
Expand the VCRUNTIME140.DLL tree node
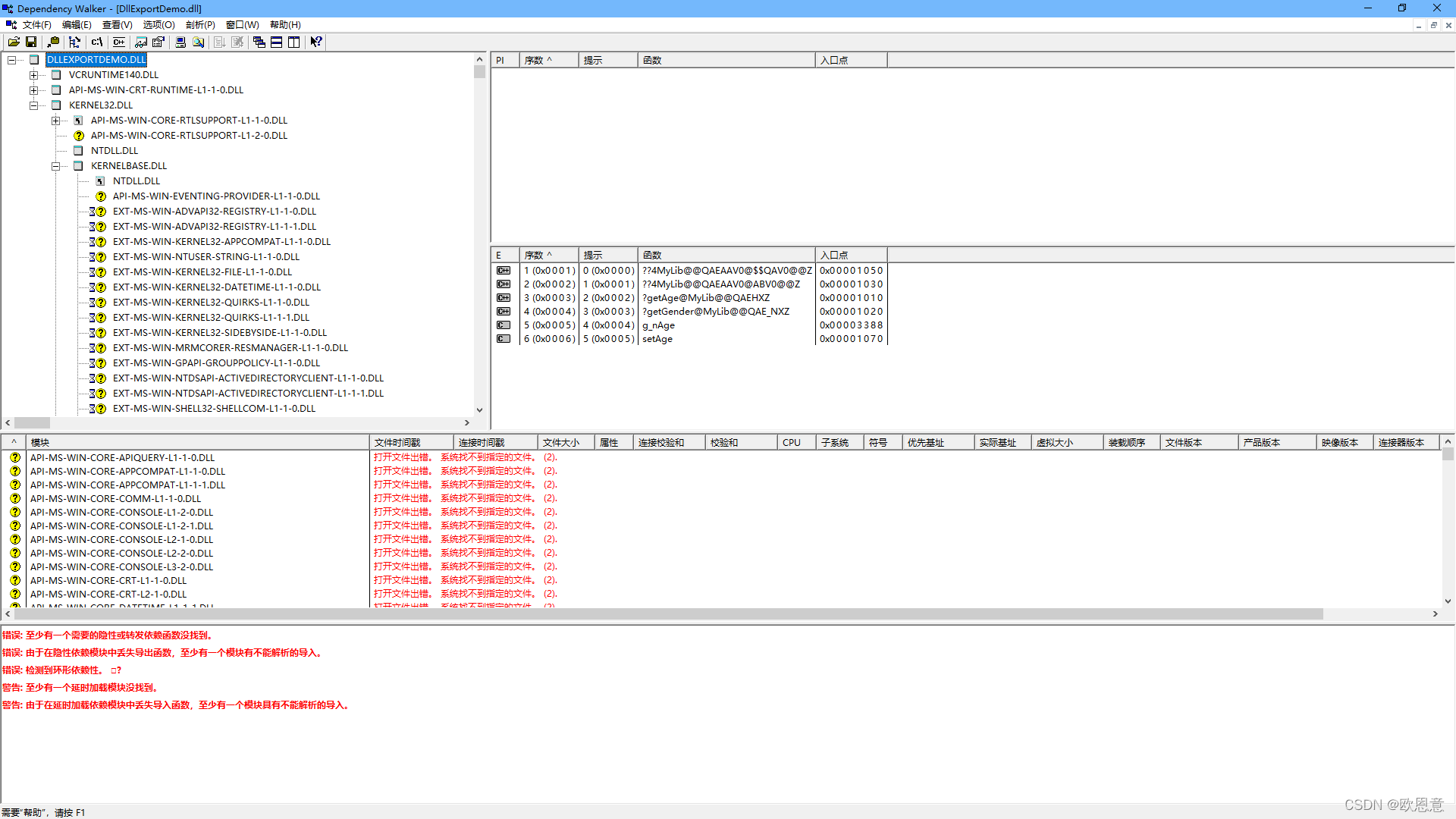click(33, 75)
